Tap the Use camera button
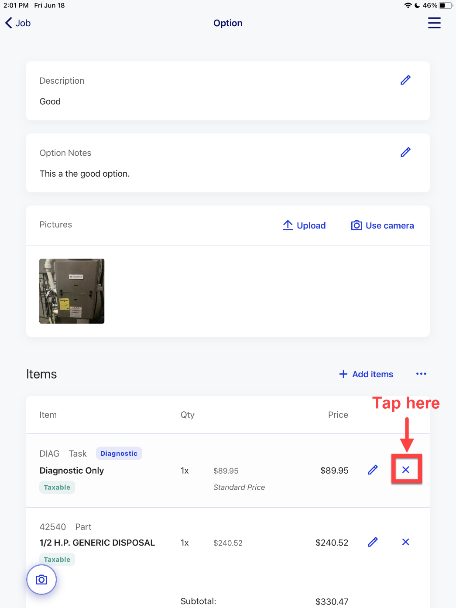This screenshot has width=456, height=608. pos(382,225)
